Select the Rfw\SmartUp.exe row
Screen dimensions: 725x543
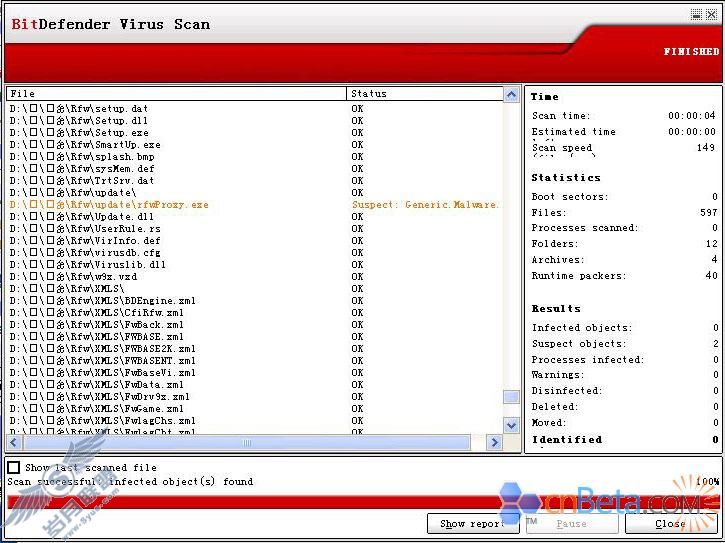(255, 144)
